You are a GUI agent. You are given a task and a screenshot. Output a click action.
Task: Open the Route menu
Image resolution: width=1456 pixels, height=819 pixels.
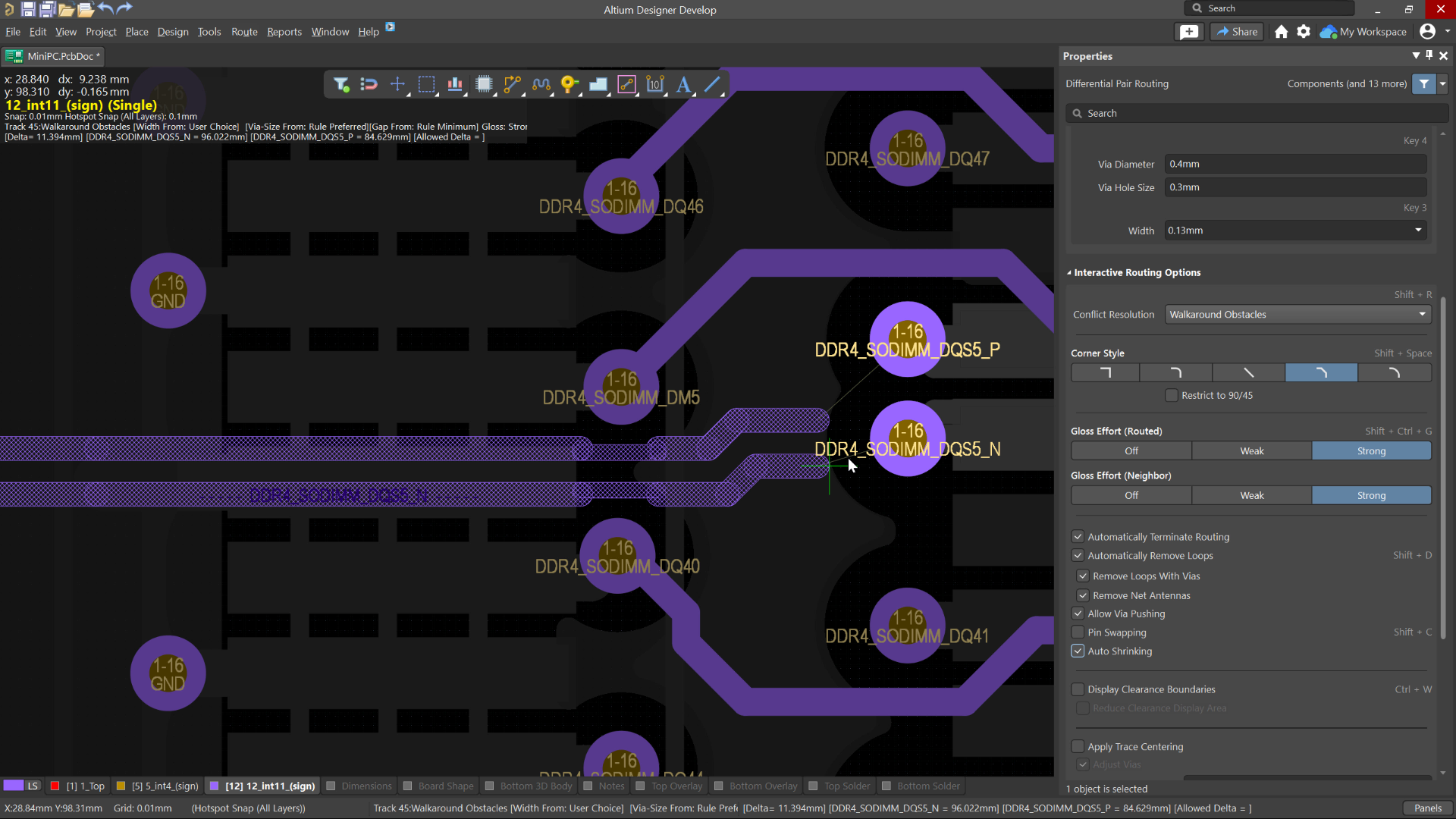[x=244, y=32]
